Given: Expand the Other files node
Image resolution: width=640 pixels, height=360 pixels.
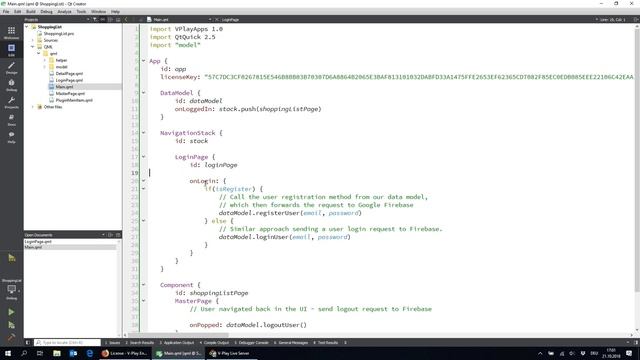Looking at the screenshot, I should 33,107.
